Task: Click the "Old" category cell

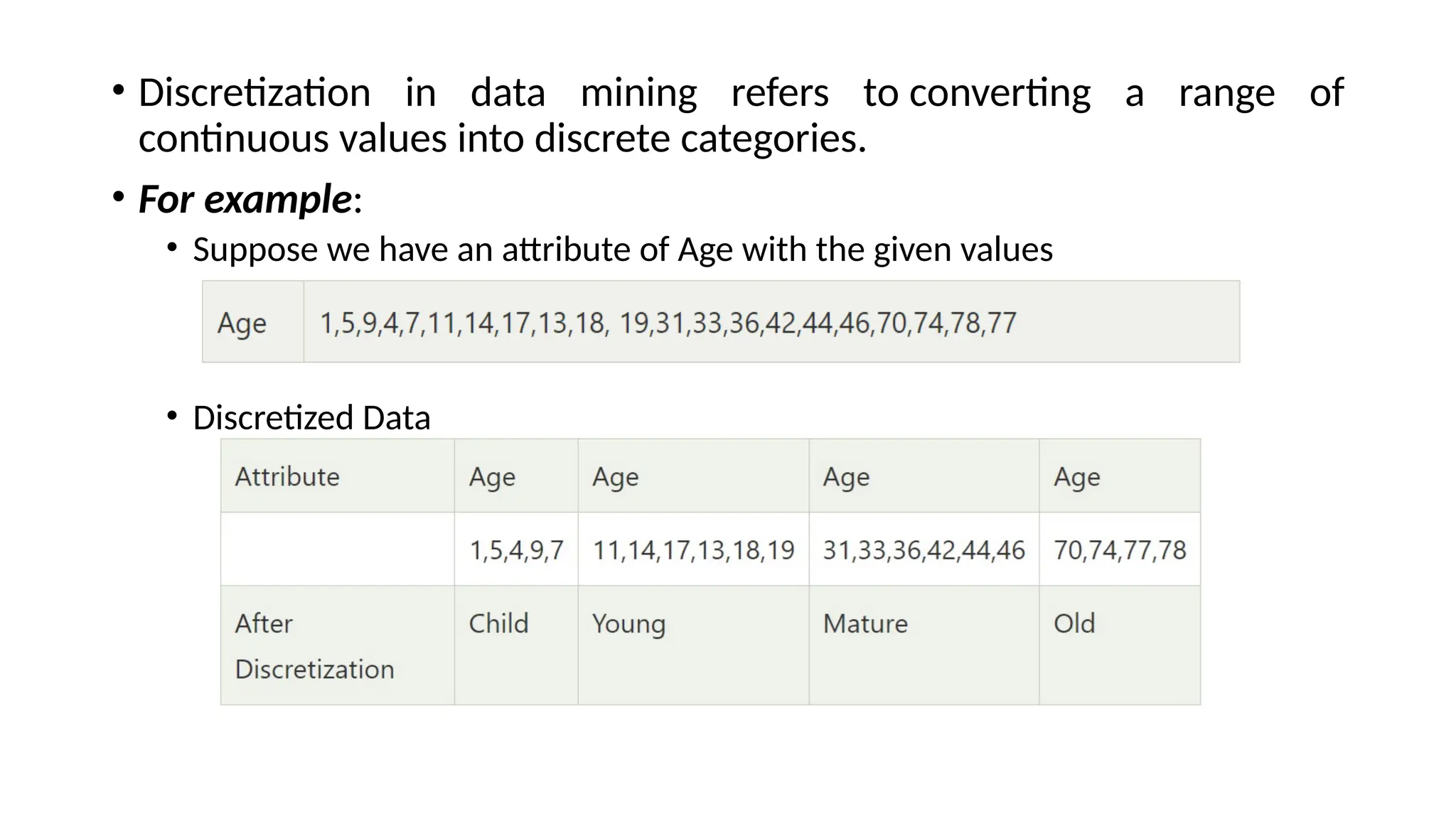Action: [1074, 623]
